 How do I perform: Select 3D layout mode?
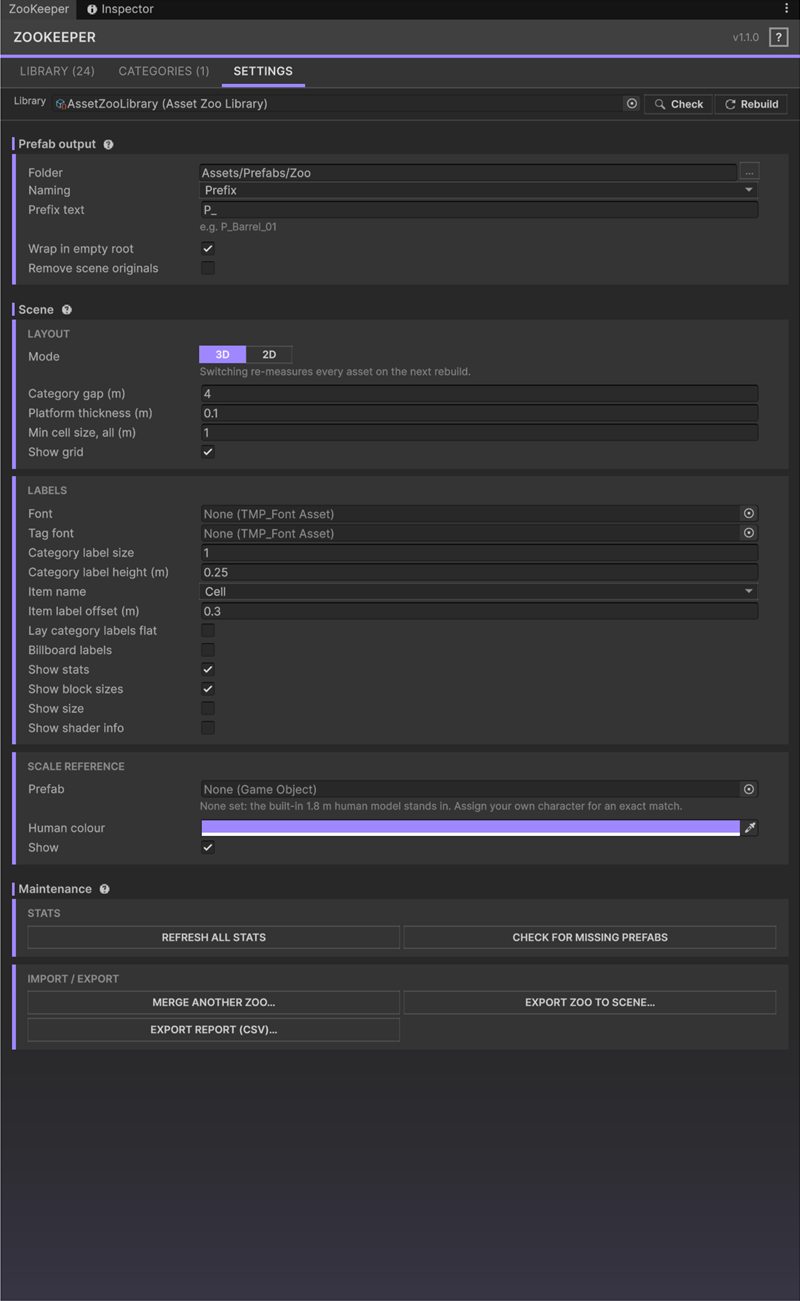tap(223, 355)
